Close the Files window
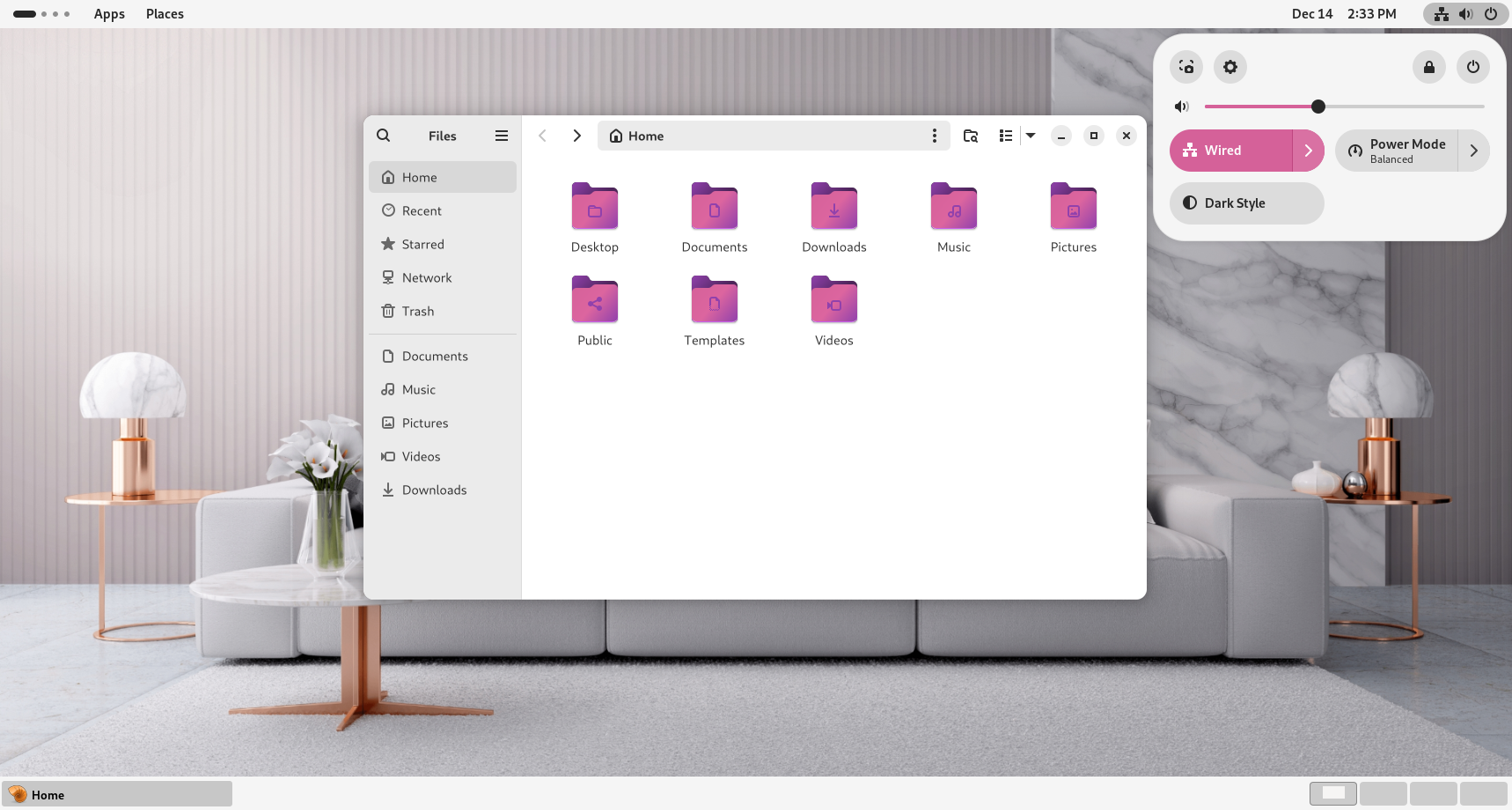The width and height of the screenshot is (1512, 810). click(1127, 136)
